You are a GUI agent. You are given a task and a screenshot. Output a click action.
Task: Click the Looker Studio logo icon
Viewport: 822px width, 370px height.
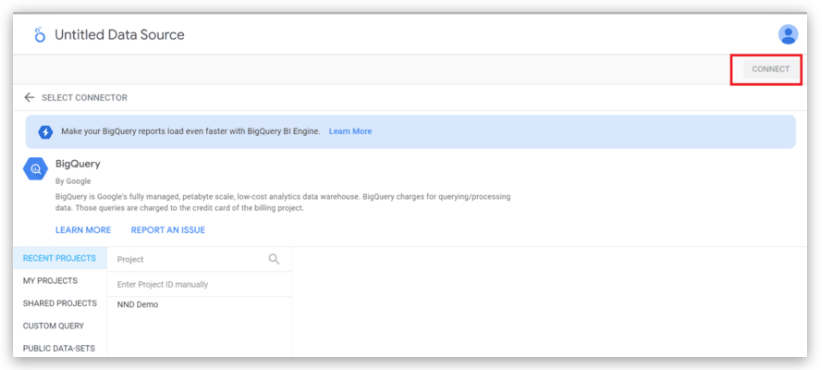pos(39,35)
